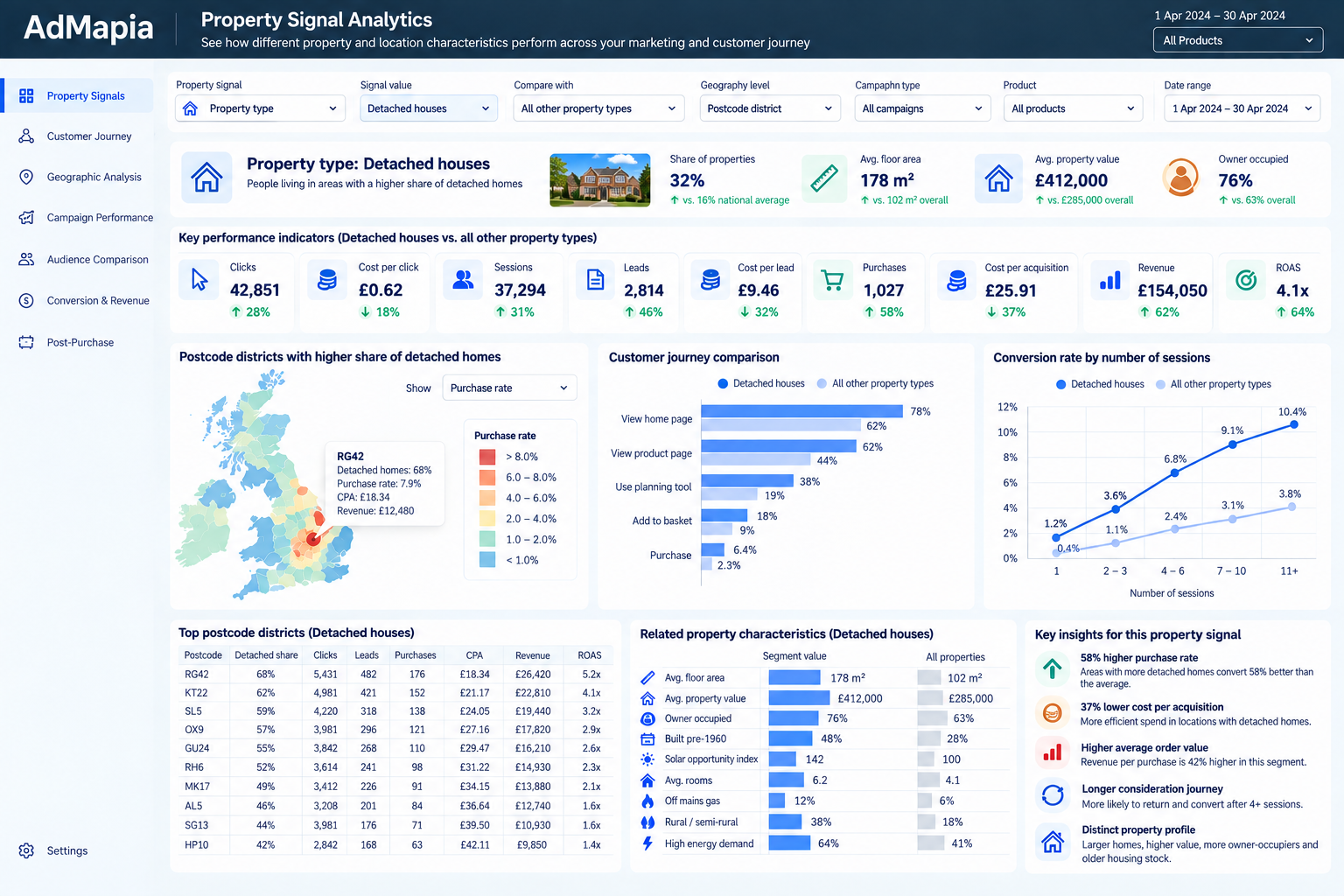
Task: Go to Campaign Performance section
Action: click(x=100, y=217)
